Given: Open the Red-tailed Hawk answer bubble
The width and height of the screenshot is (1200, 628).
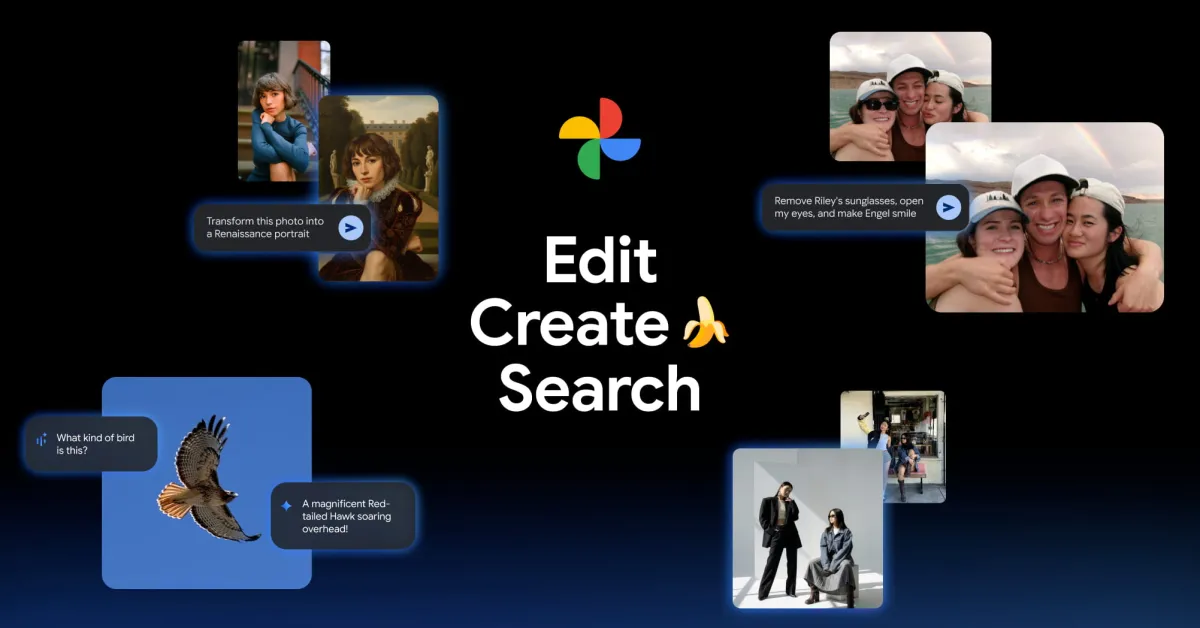Looking at the screenshot, I should pos(345,515).
